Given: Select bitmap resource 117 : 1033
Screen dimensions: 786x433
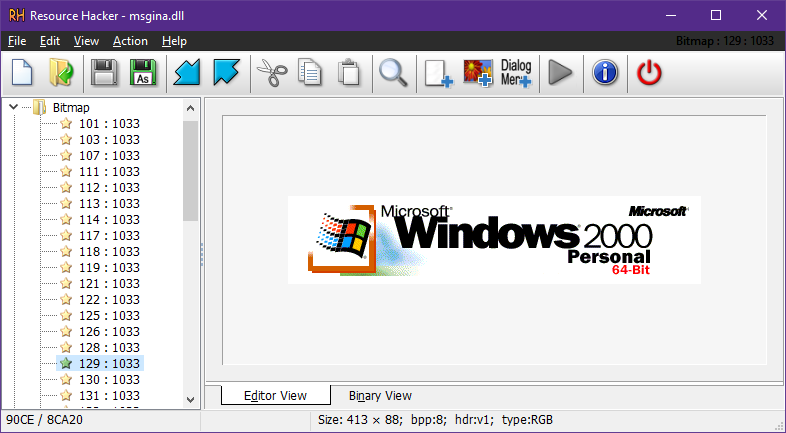Looking at the screenshot, I should pyautogui.click(x=109, y=236).
